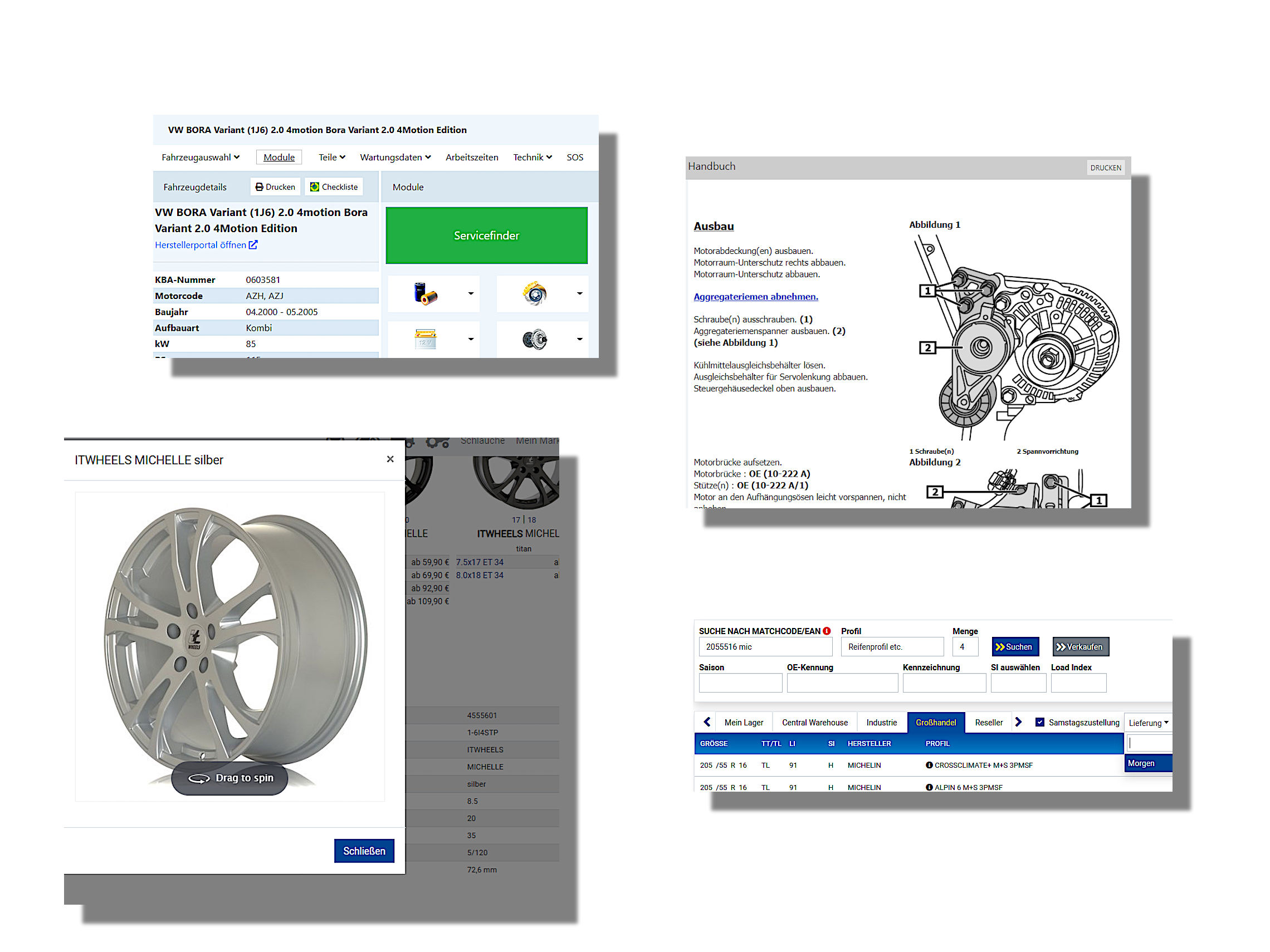Click the Load Index field
This screenshot has width=1270, height=952.
pyautogui.click(x=1078, y=684)
